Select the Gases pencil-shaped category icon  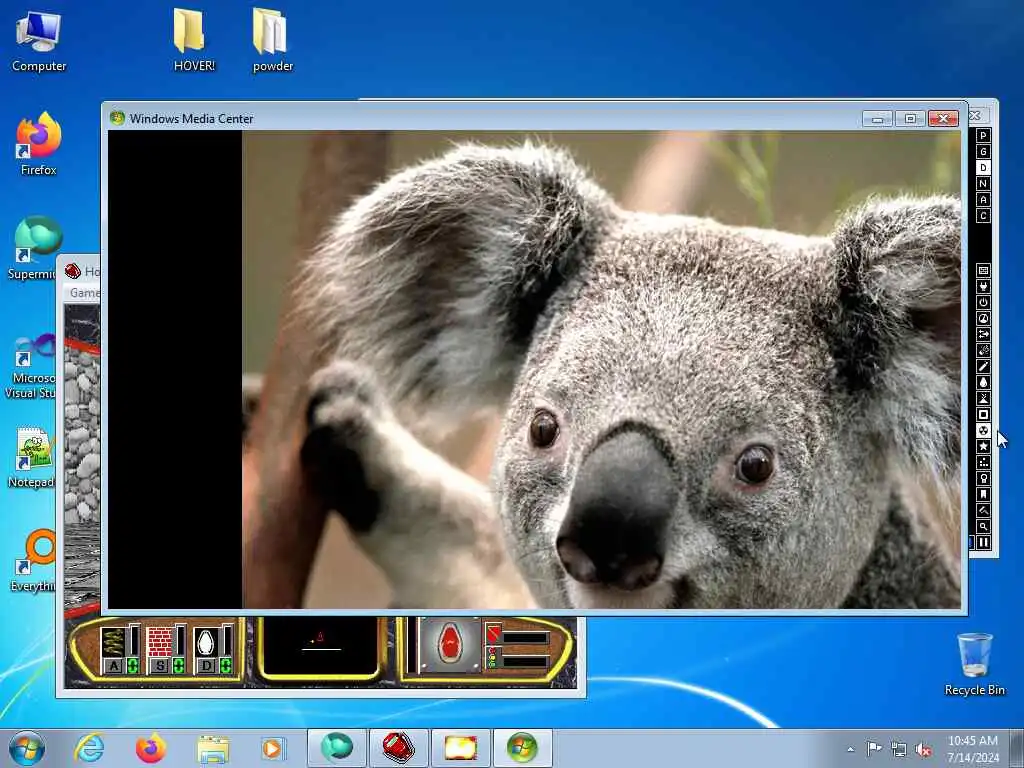(983, 366)
